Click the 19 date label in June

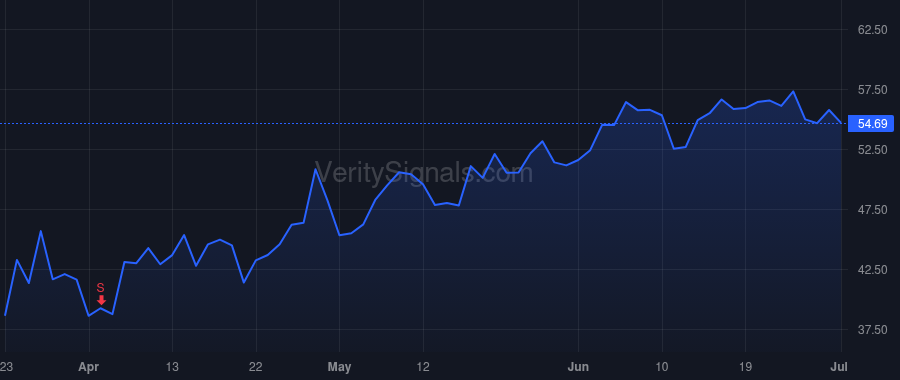(x=745, y=367)
